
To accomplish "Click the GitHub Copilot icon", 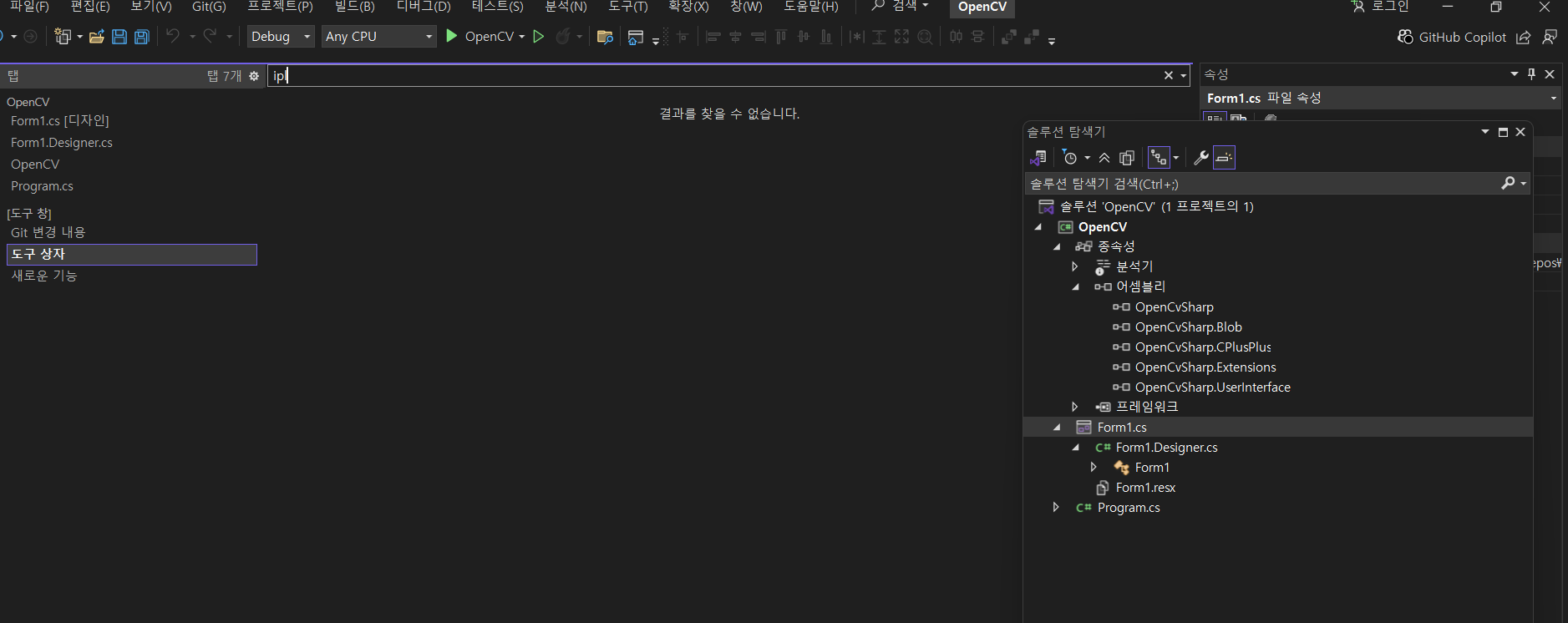I will coord(1406,37).
